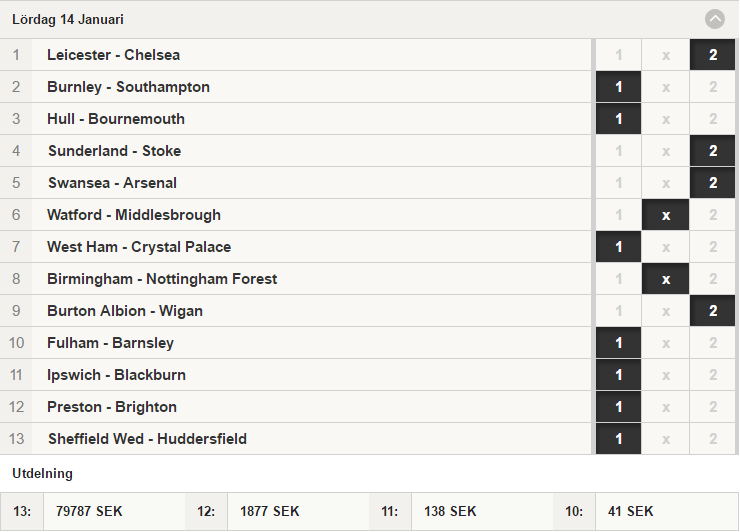740x532 pixels.
Task: Toggle 1 pick for Ipswich - Blackburn
Action: [x=618, y=375]
